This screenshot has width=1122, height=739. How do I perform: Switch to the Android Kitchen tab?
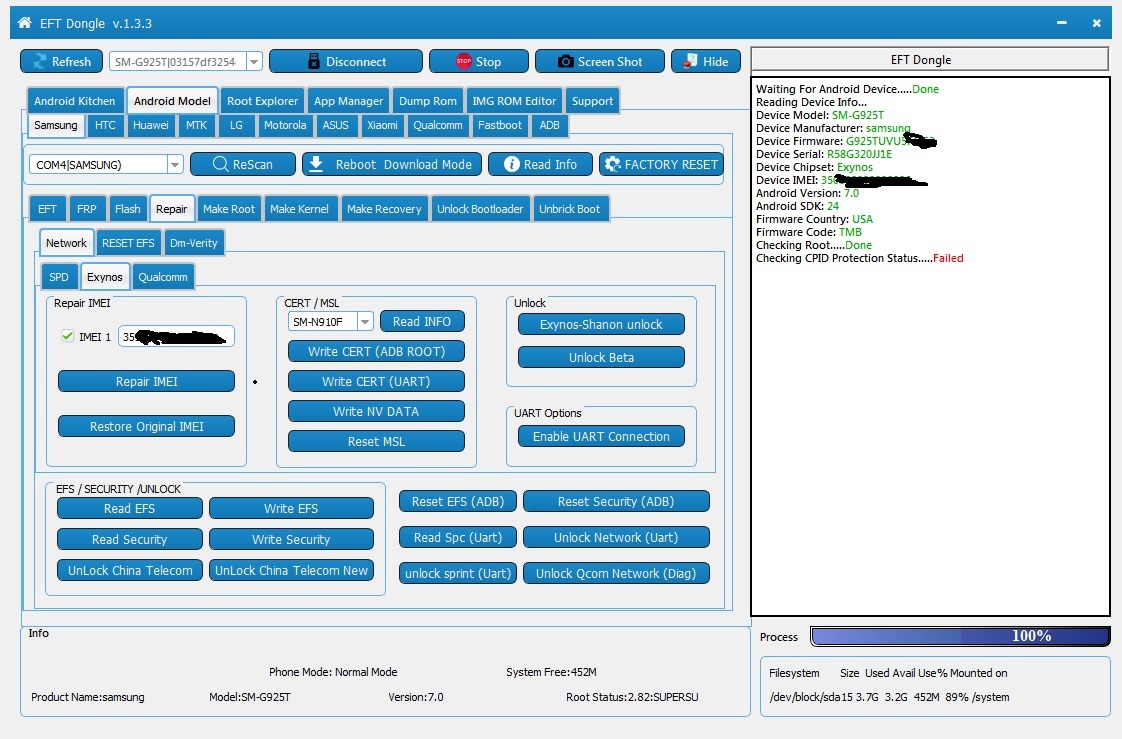(74, 101)
